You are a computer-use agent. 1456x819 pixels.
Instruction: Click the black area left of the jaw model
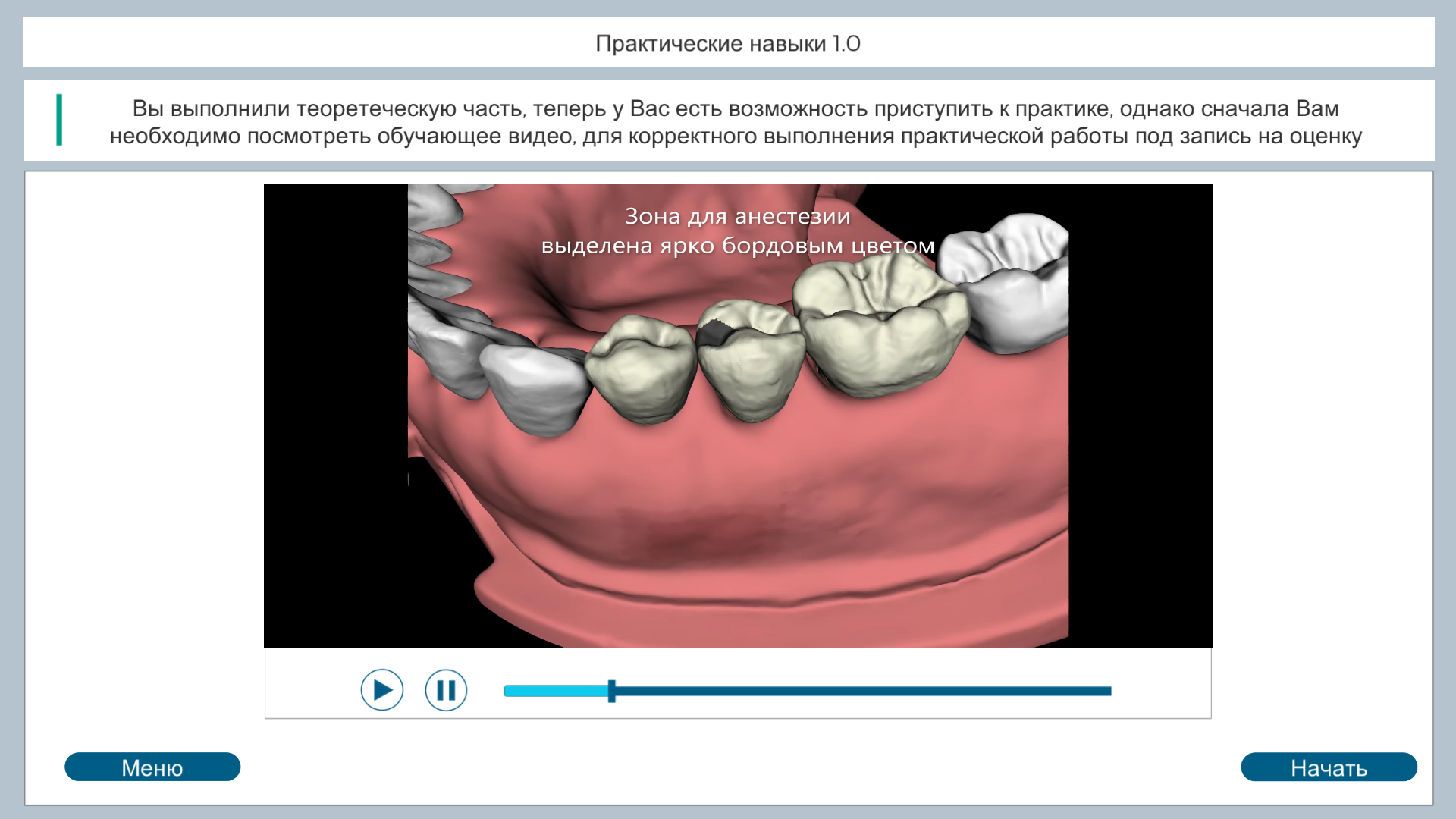click(334, 417)
